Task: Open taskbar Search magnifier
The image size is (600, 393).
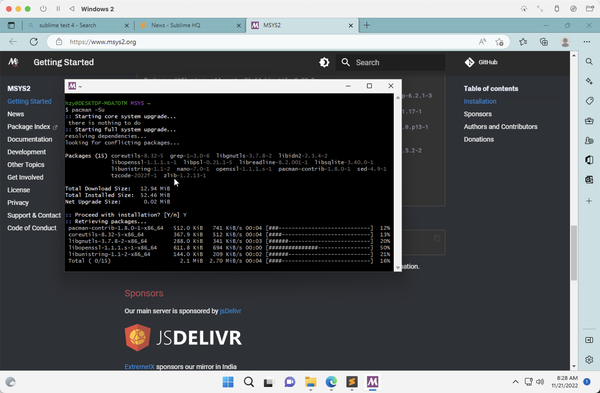Action: point(249,382)
